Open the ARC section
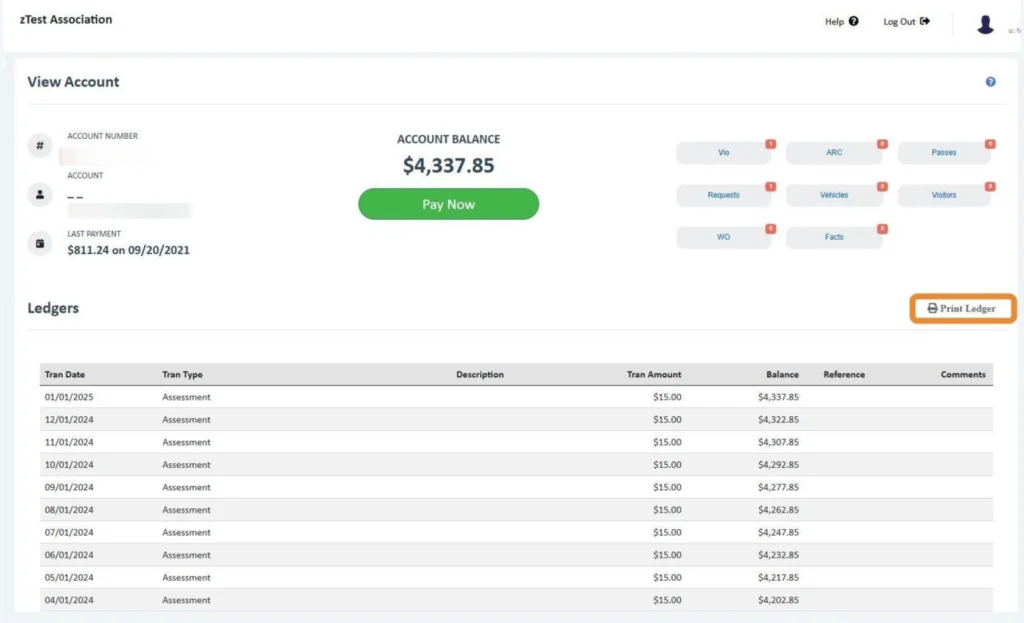Viewport: 1024px width, 623px height. (833, 153)
